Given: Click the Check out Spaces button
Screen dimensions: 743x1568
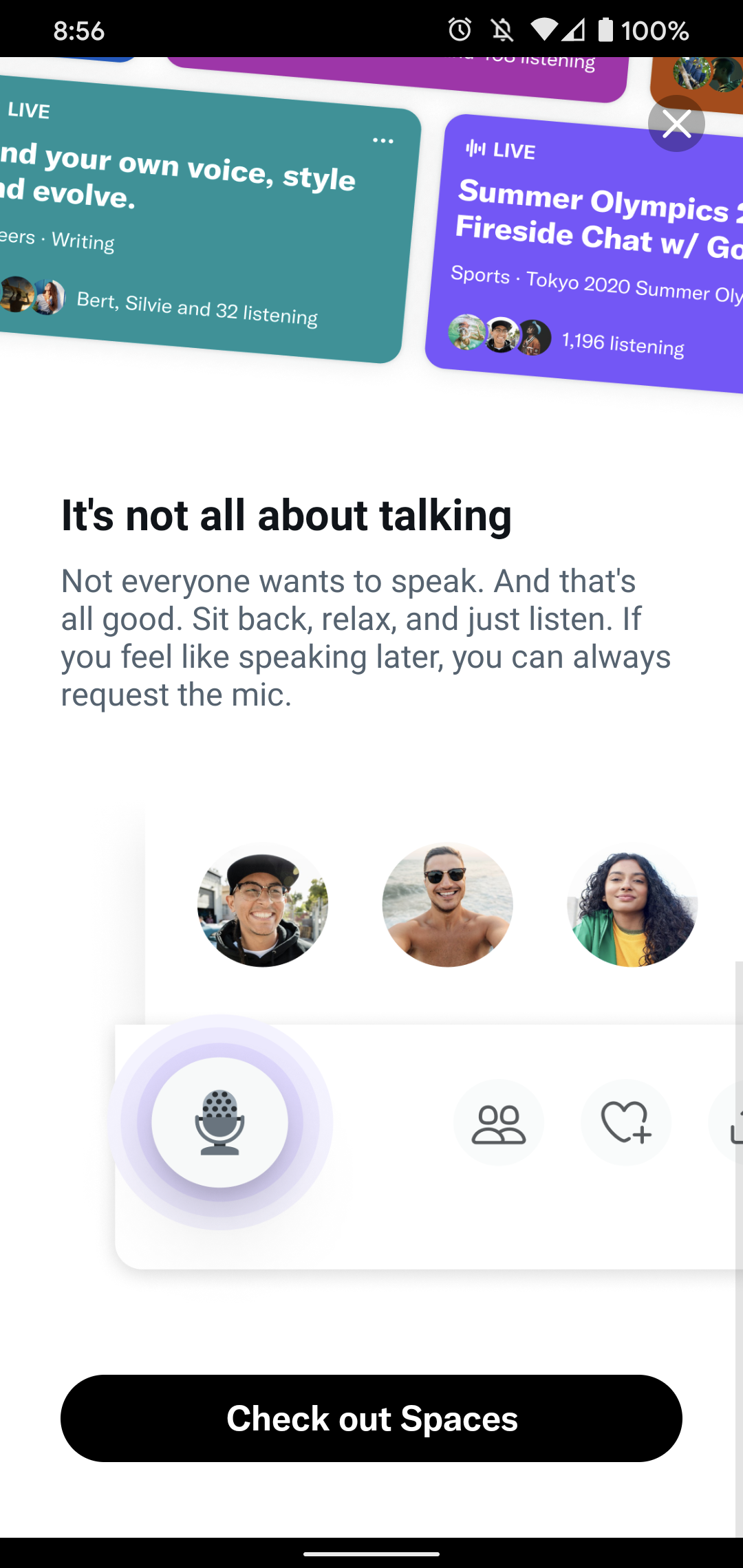Looking at the screenshot, I should (x=371, y=1418).
